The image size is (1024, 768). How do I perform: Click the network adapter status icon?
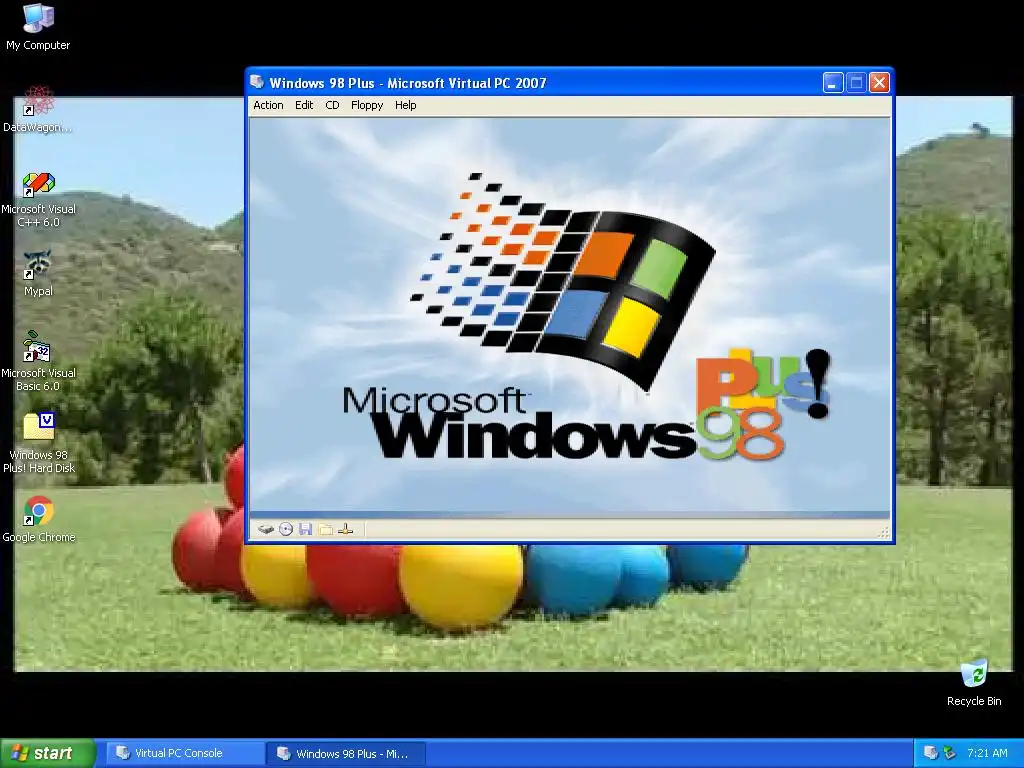point(346,529)
